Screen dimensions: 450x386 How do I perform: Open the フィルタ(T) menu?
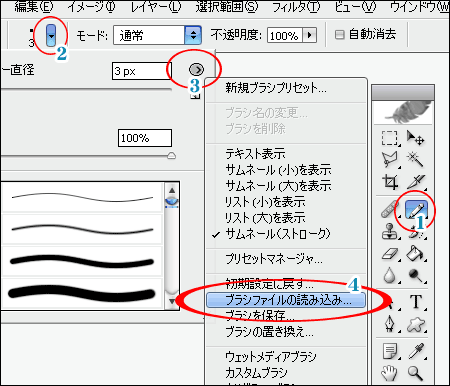coord(296,7)
